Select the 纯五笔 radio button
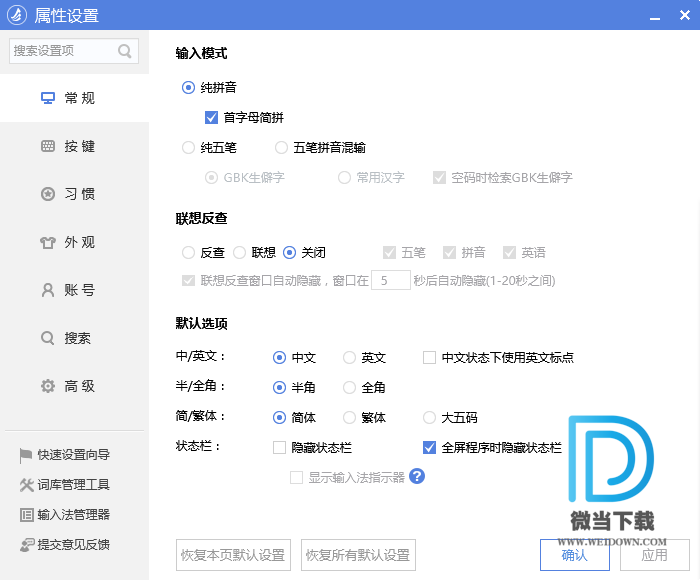700x580 pixels. click(x=189, y=147)
